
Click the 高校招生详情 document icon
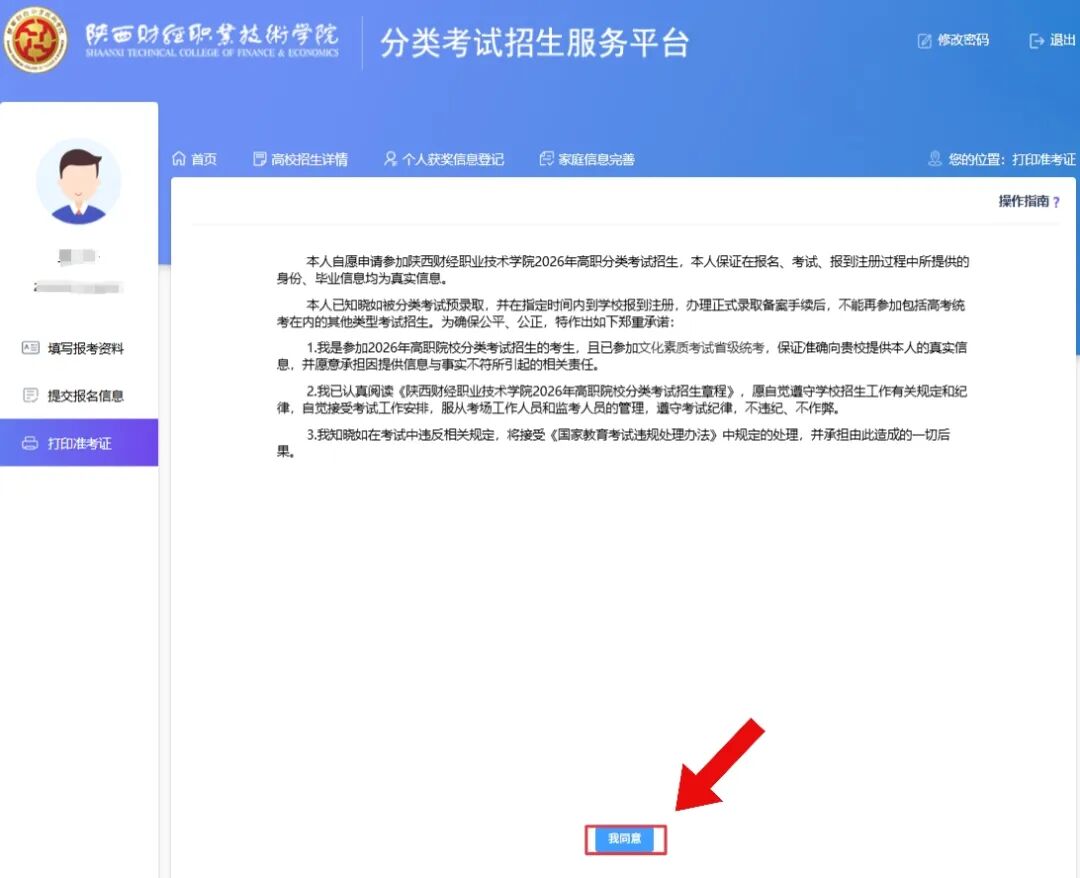(260, 159)
